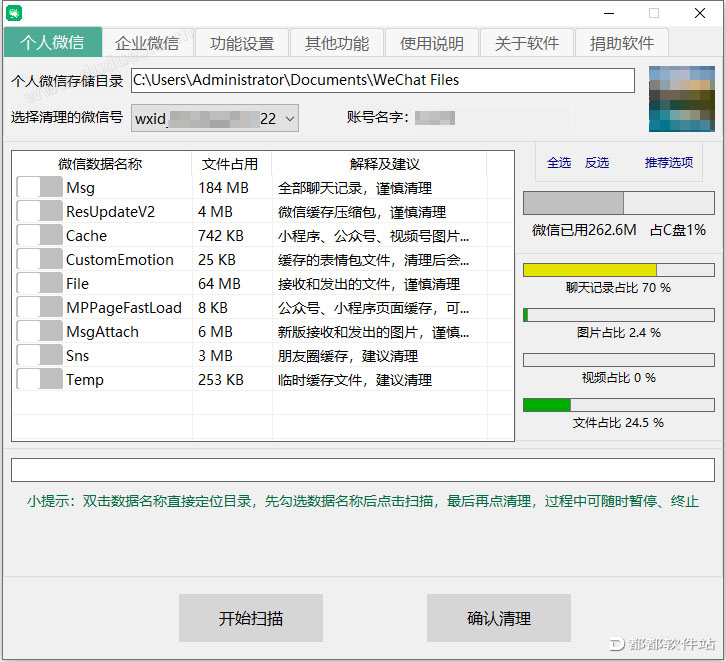This screenshot has height=662, width=726.
Task: Go to the 使用说明 tab
Action: 432,44
